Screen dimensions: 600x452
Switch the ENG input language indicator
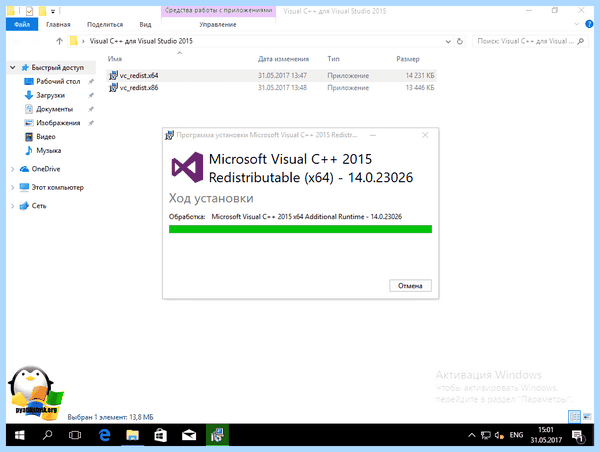(x=516, y=435)
